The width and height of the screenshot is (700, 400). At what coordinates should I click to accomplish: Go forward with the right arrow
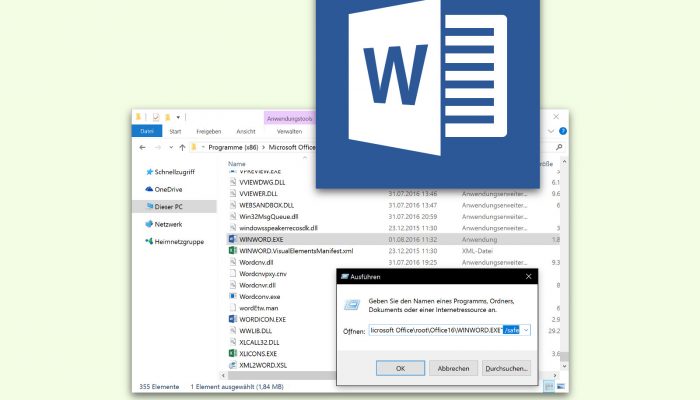click(x=158, y=147)
